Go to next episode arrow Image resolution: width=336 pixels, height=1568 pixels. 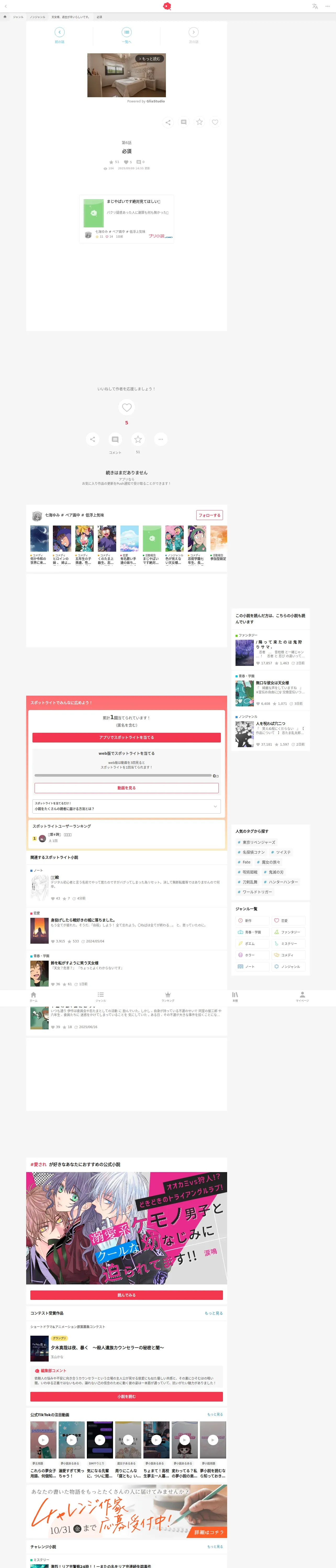tap(193, 35)
